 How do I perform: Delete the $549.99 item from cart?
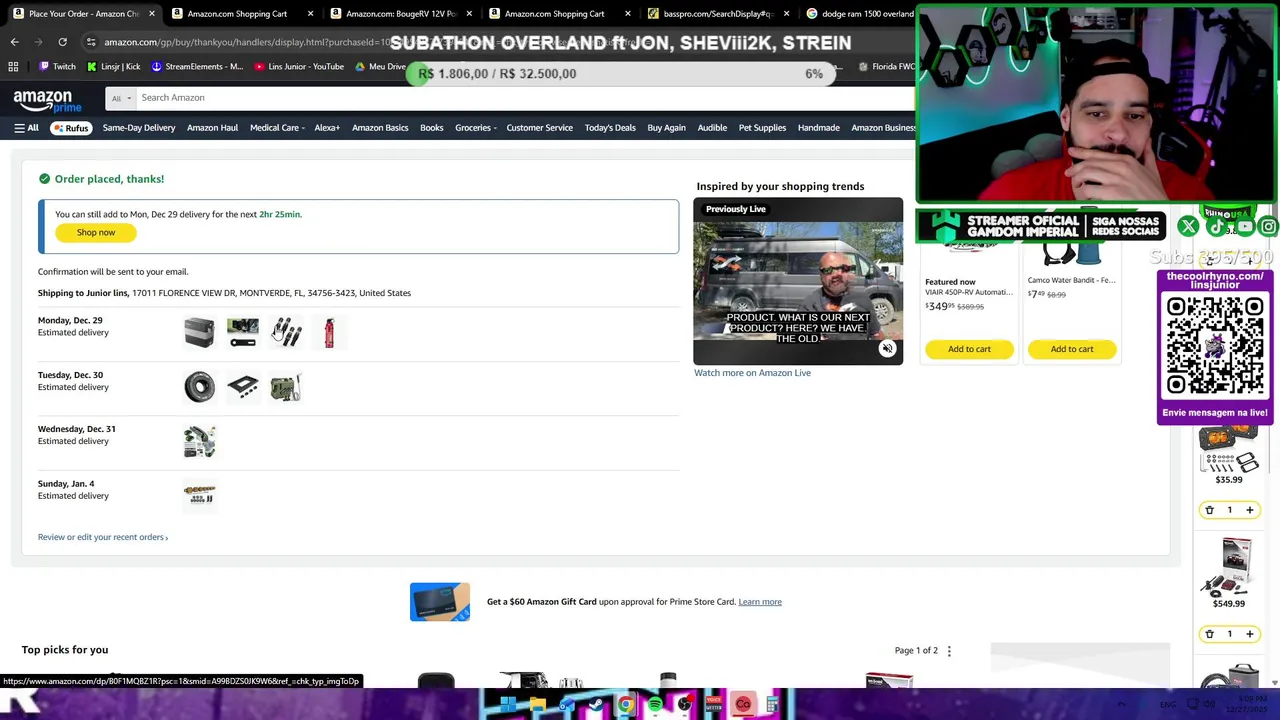pyautogui.click(x=1209, y=634)
